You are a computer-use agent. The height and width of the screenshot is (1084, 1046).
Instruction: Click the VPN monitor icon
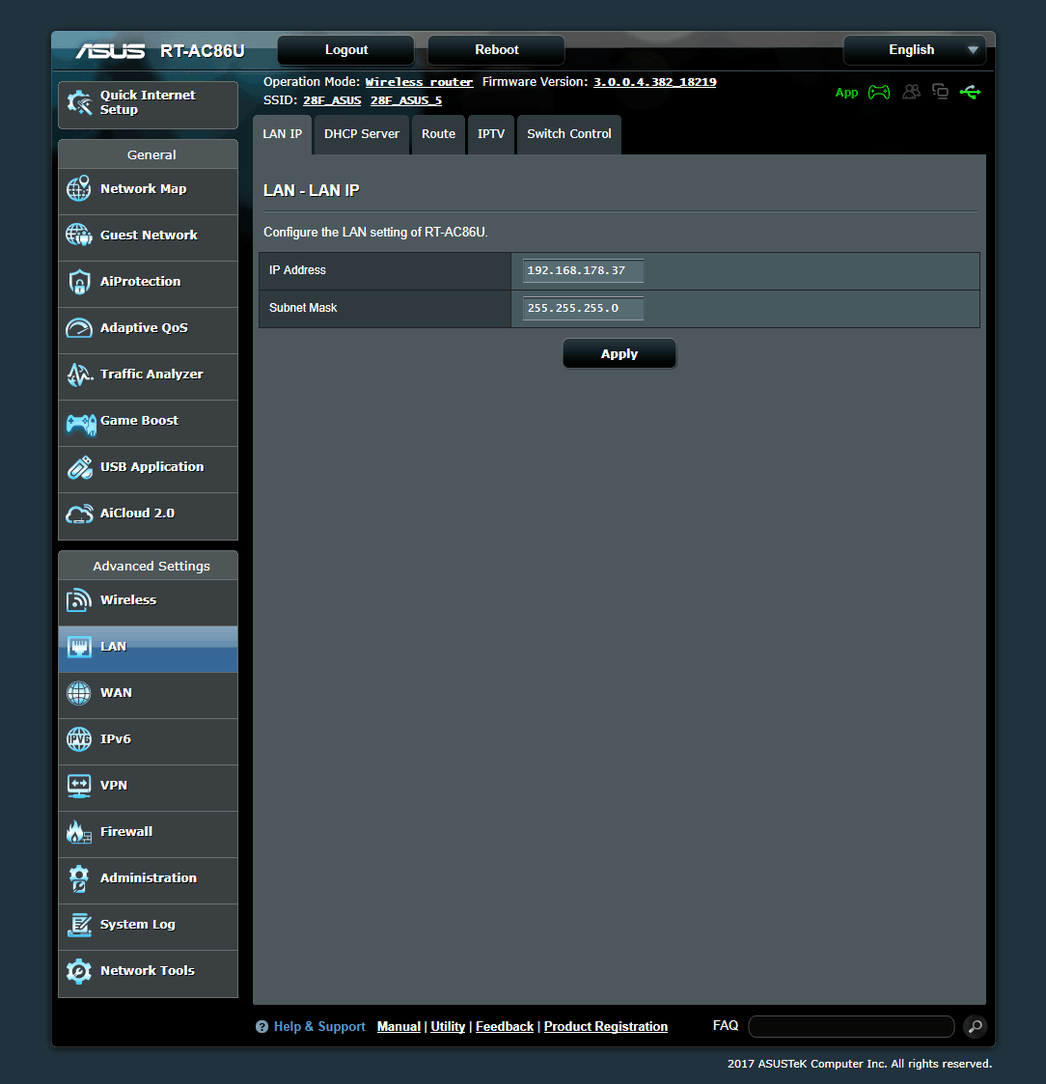79,785
